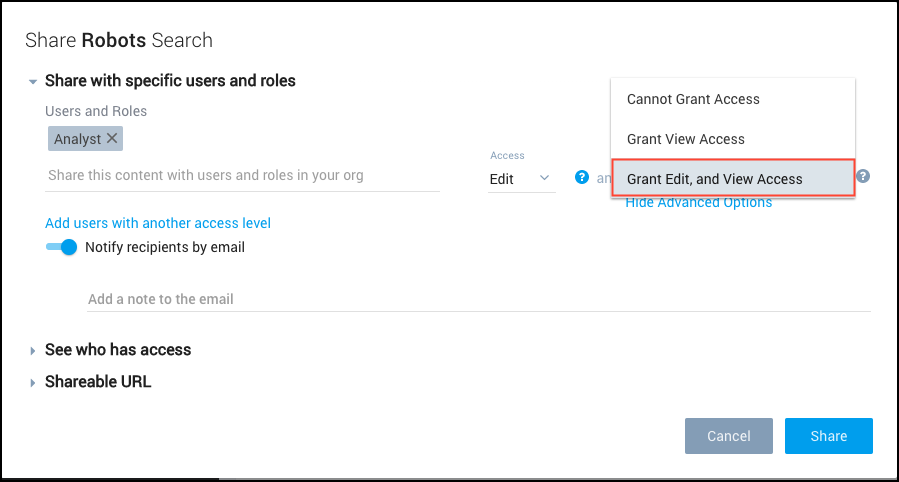Open the Access level Edit dropdown
The image size is (899, 482).
[521, 178]
